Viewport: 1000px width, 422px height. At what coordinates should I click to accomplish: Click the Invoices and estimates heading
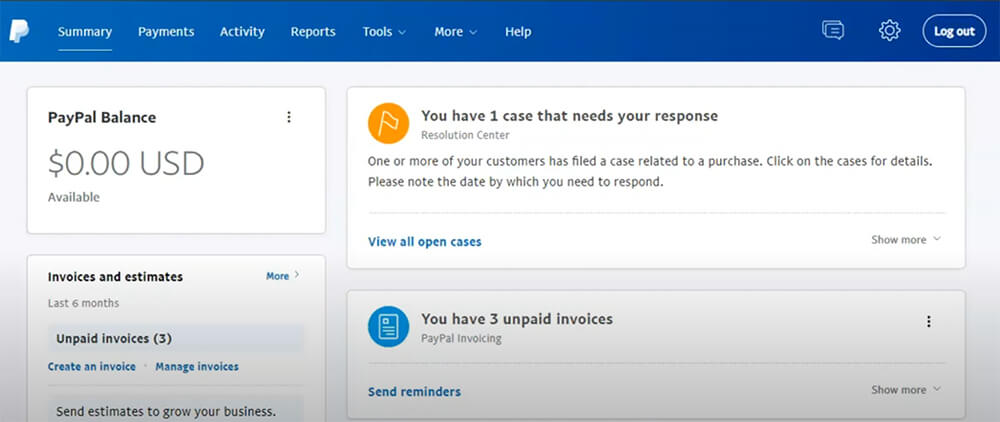[x=115, y=277]
